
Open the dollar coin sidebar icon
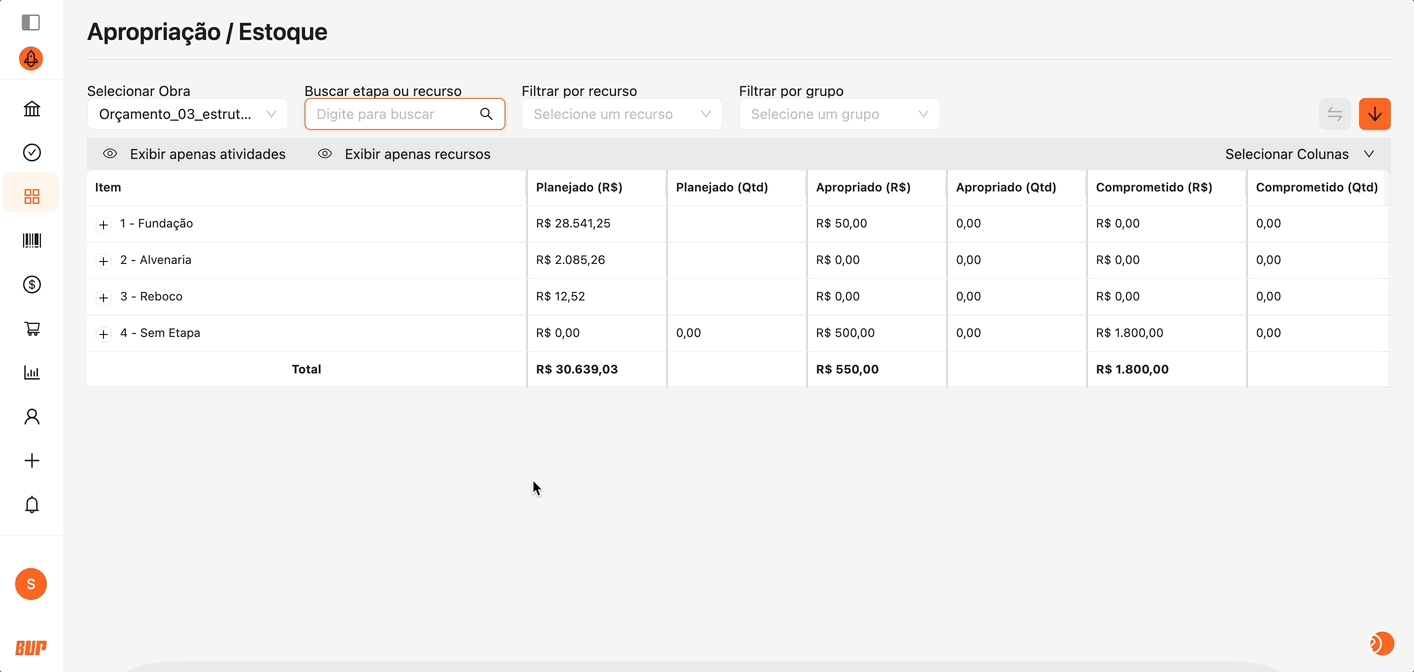tap(32, 285)
